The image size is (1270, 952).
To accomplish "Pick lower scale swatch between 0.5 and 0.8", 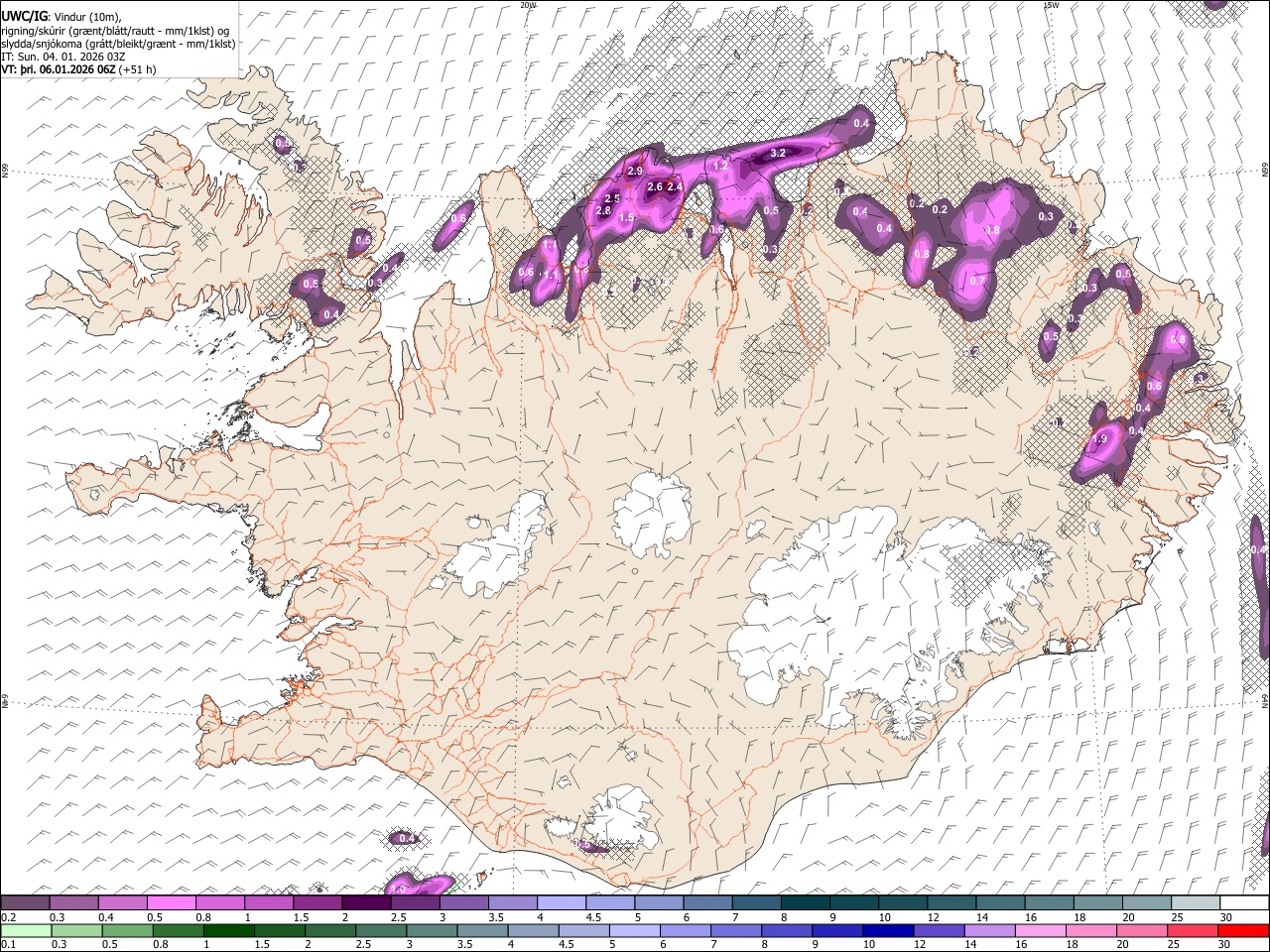I will [x=128, y=930].
